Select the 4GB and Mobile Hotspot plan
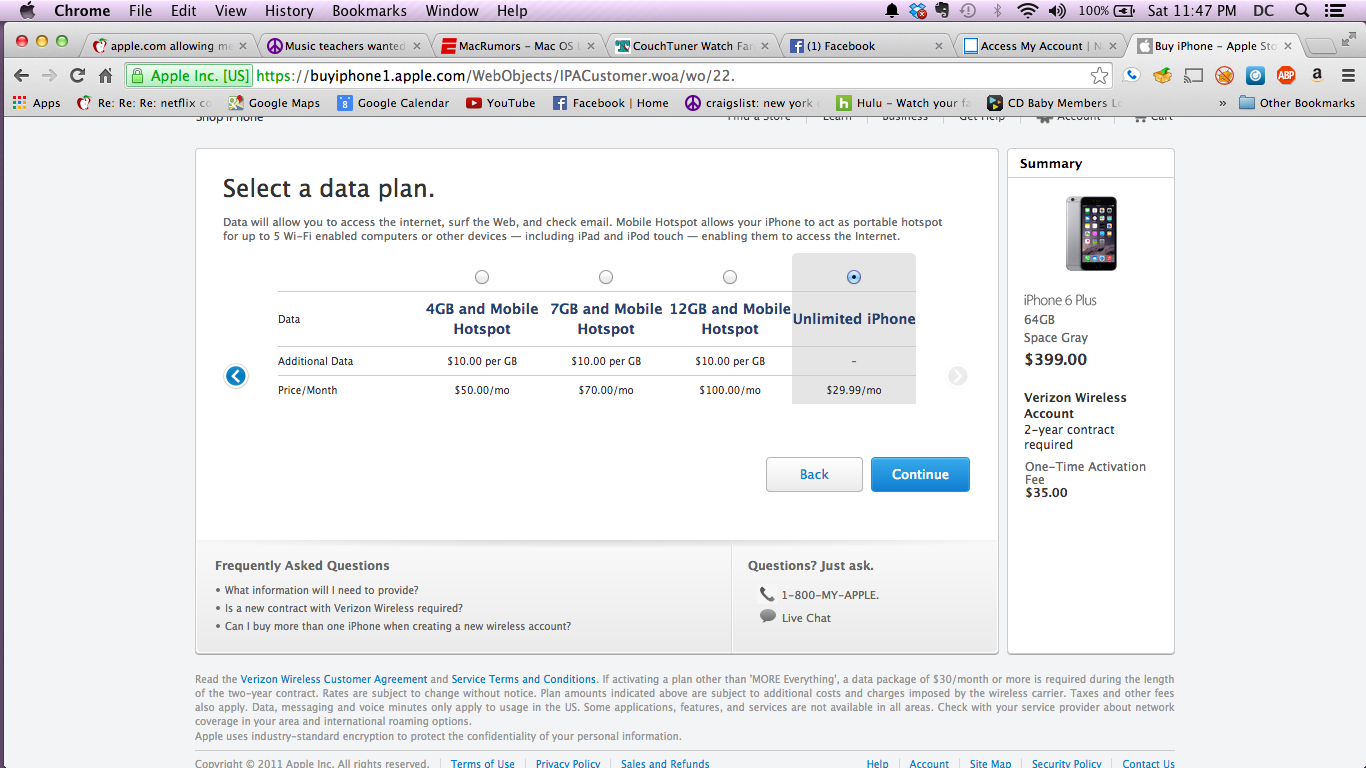 coord(482,277)
